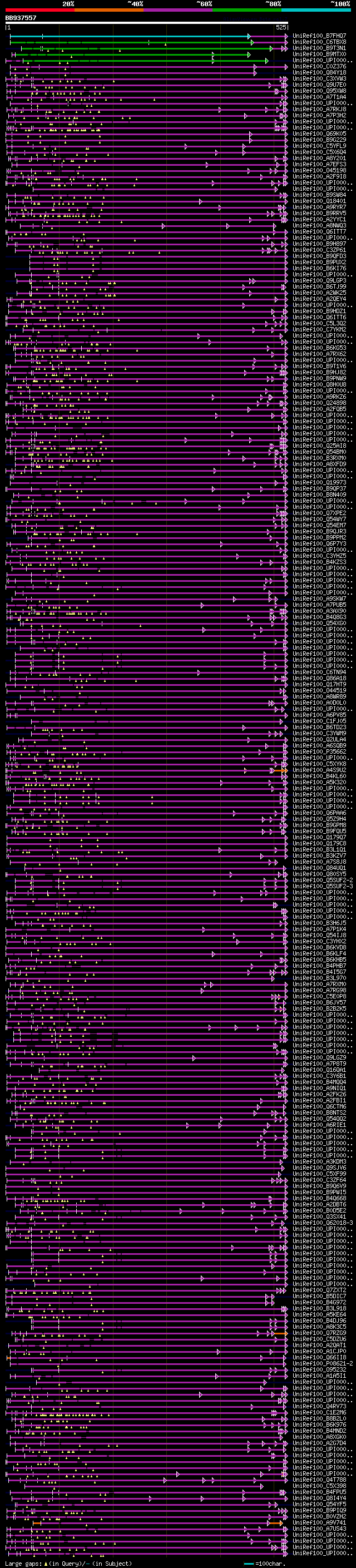Select the query name BB937557
This screenshot has width=356, height=1568.
pos(21,18)
